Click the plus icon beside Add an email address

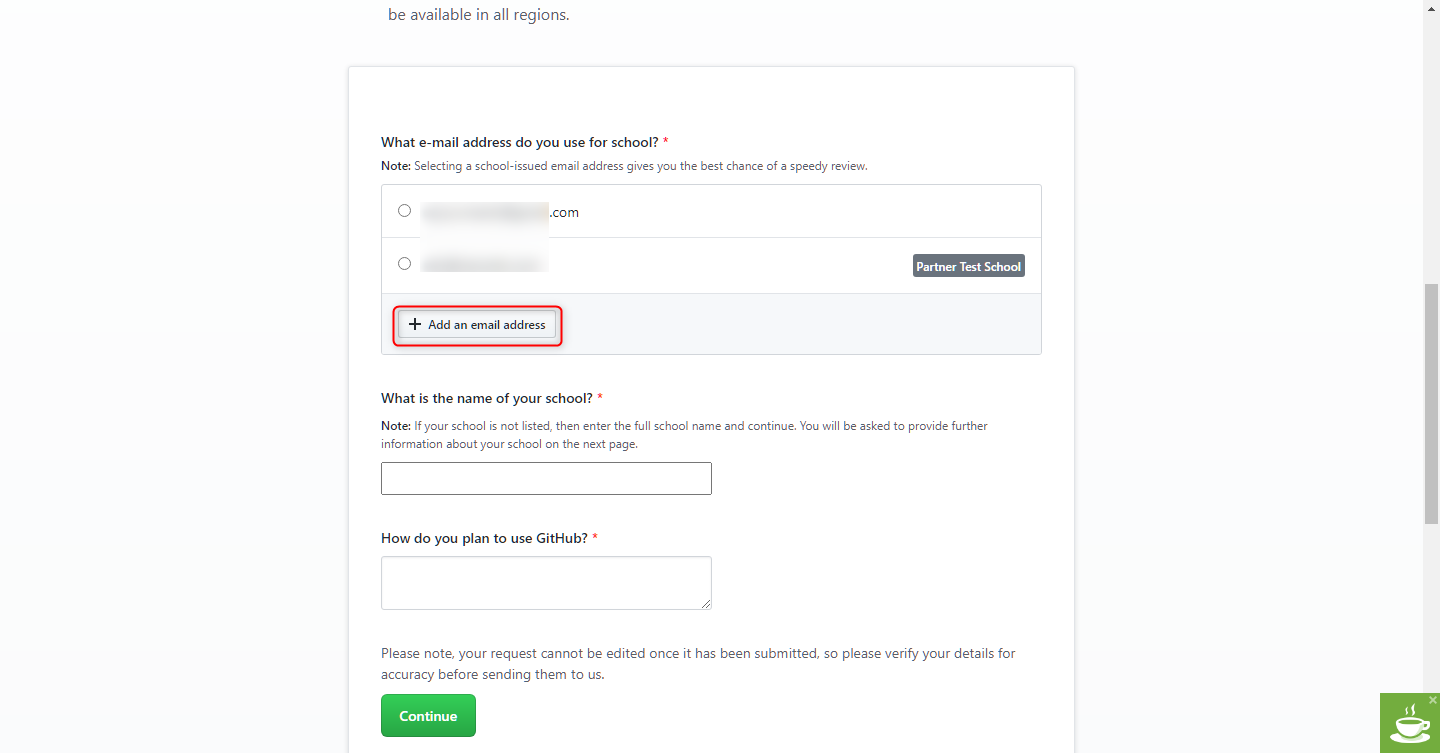pyautogui.click(x=415, y=325)
